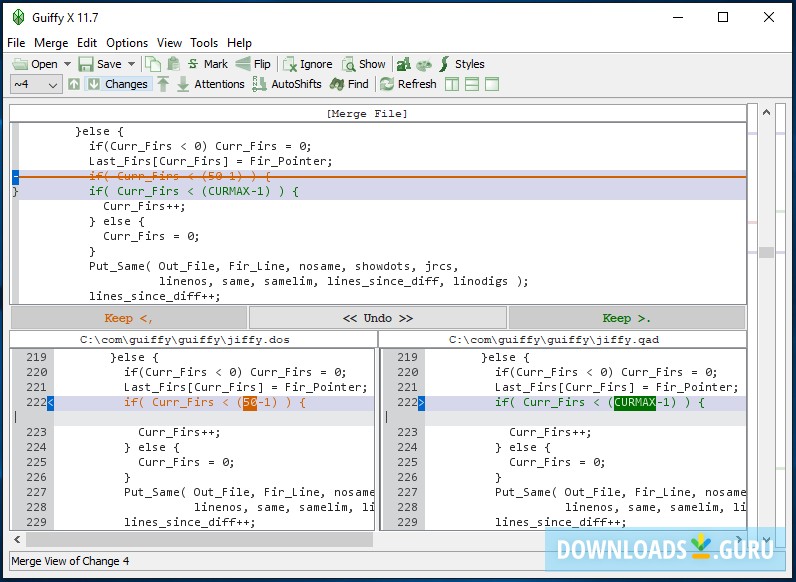Expand the Save button dropdown arrow
The height and width of the screenshot is (582, 796).
pyautogui.click(x=132, y=64)
